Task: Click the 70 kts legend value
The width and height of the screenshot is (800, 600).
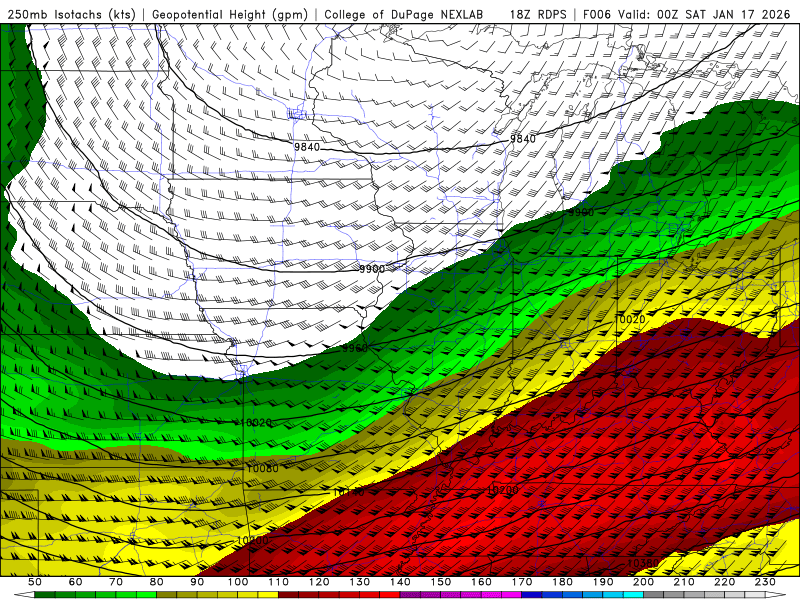Action: [x=116, y=582]
